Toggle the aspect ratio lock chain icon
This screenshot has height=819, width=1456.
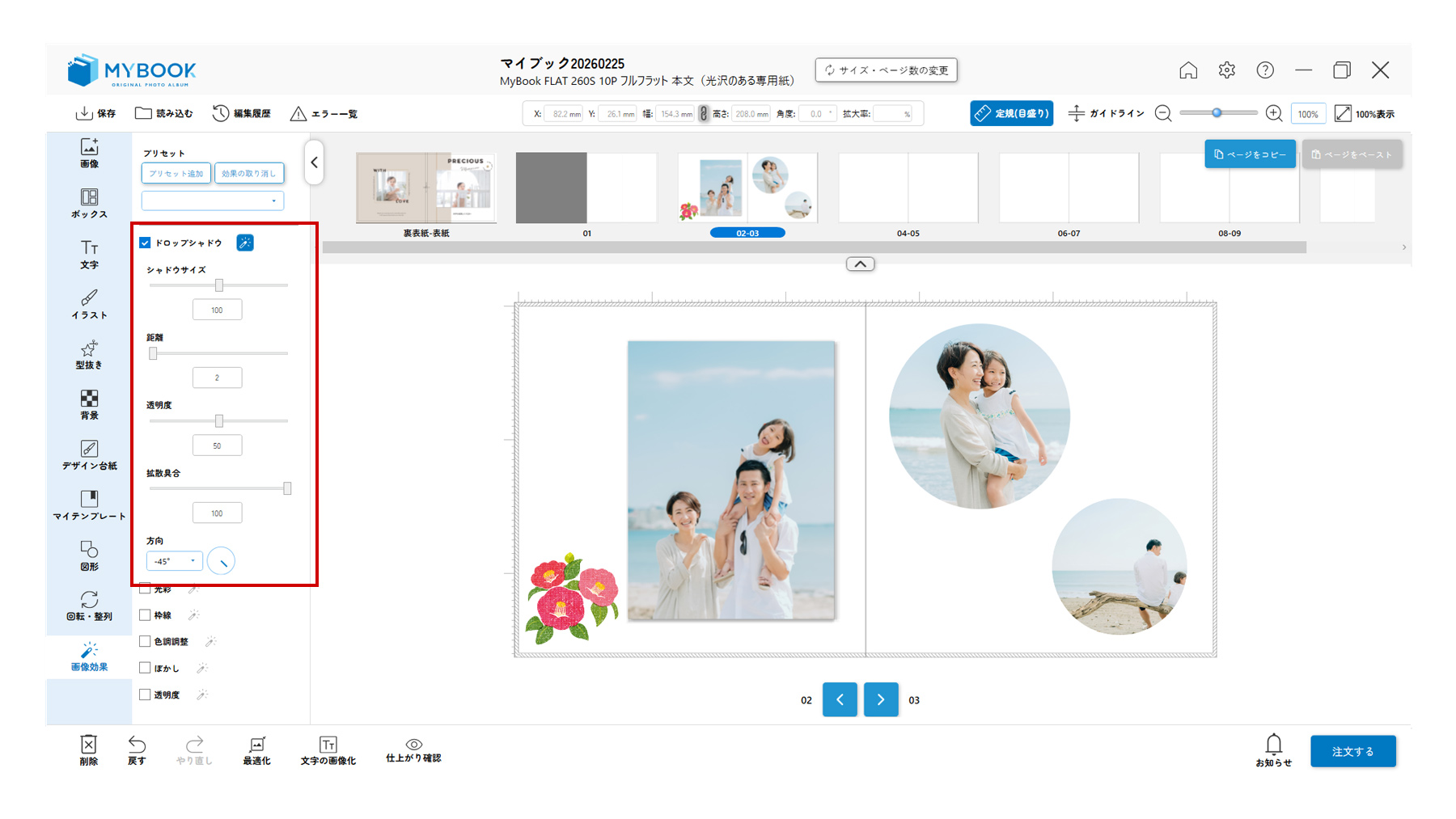[704, 114]
